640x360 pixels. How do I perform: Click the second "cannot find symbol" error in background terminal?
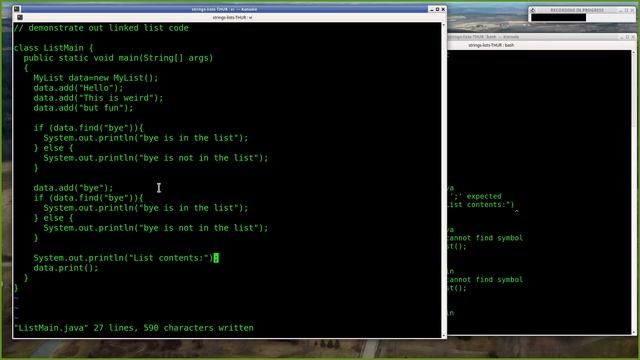485,280
